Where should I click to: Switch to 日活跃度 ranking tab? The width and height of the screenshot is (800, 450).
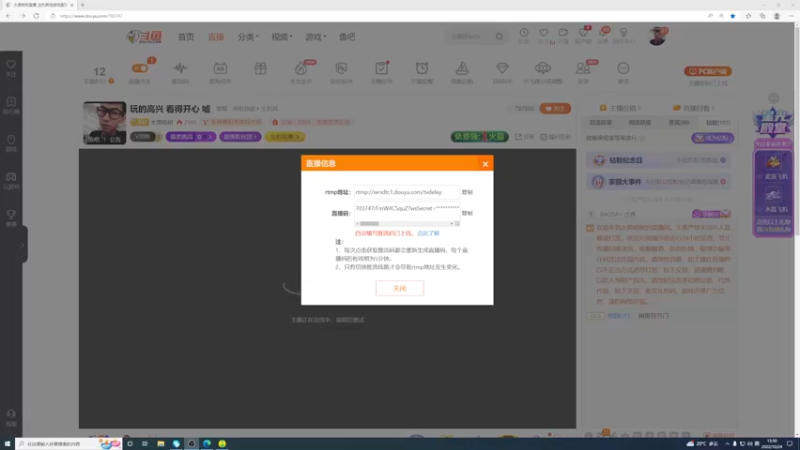601,123
